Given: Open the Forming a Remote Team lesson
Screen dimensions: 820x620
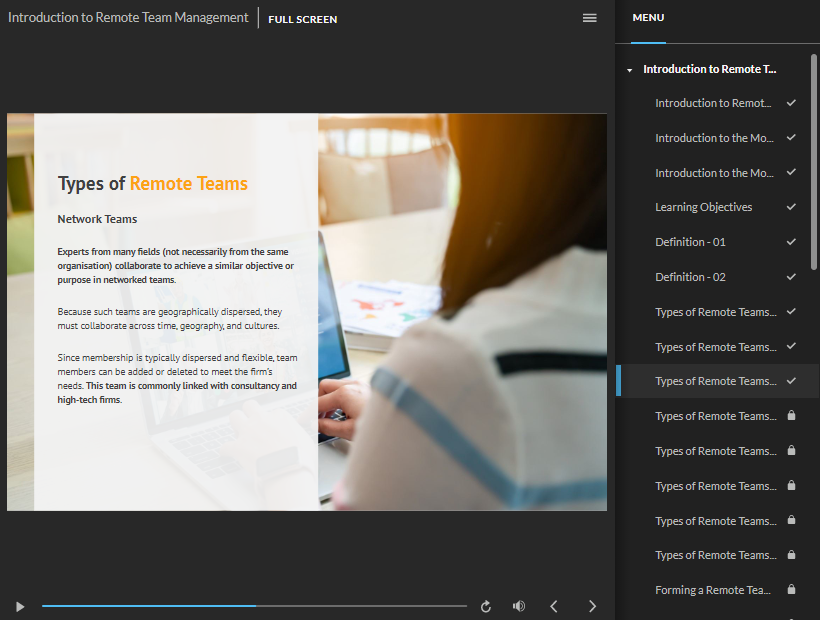Looking at the screenshot, I should tap(712, 590).
